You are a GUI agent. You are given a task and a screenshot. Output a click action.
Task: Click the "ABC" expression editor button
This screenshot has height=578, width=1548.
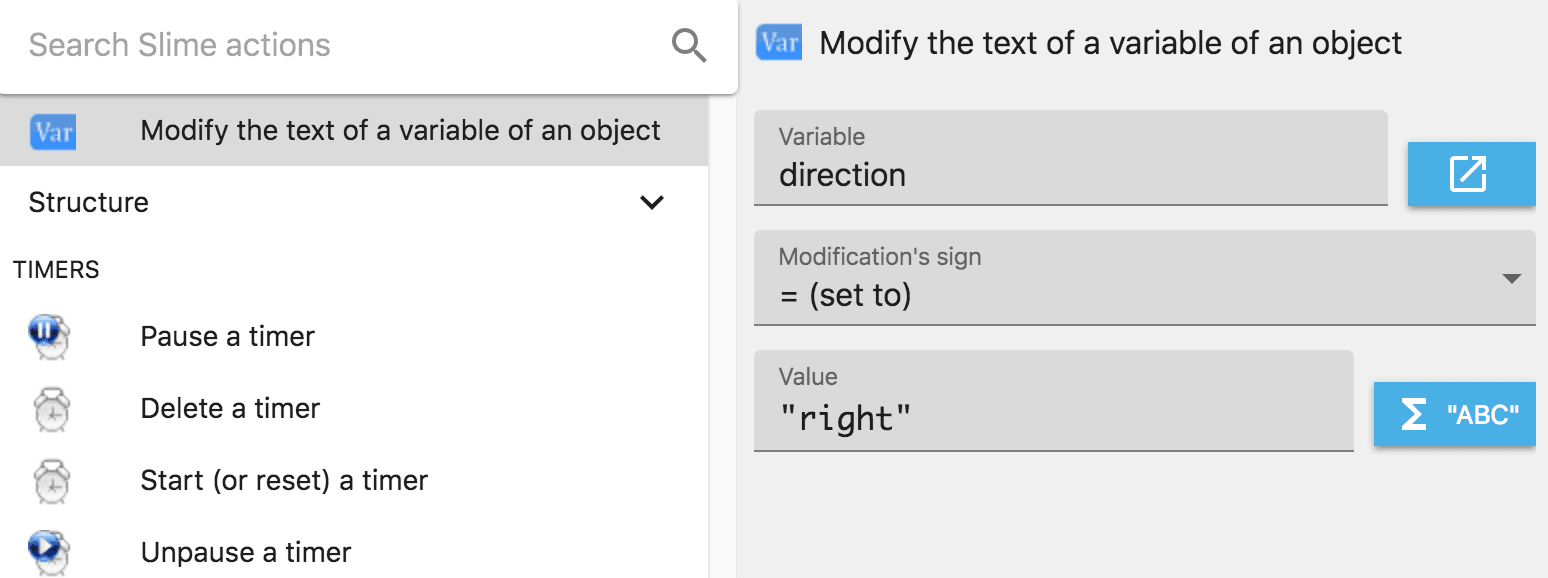point(1482,415)
